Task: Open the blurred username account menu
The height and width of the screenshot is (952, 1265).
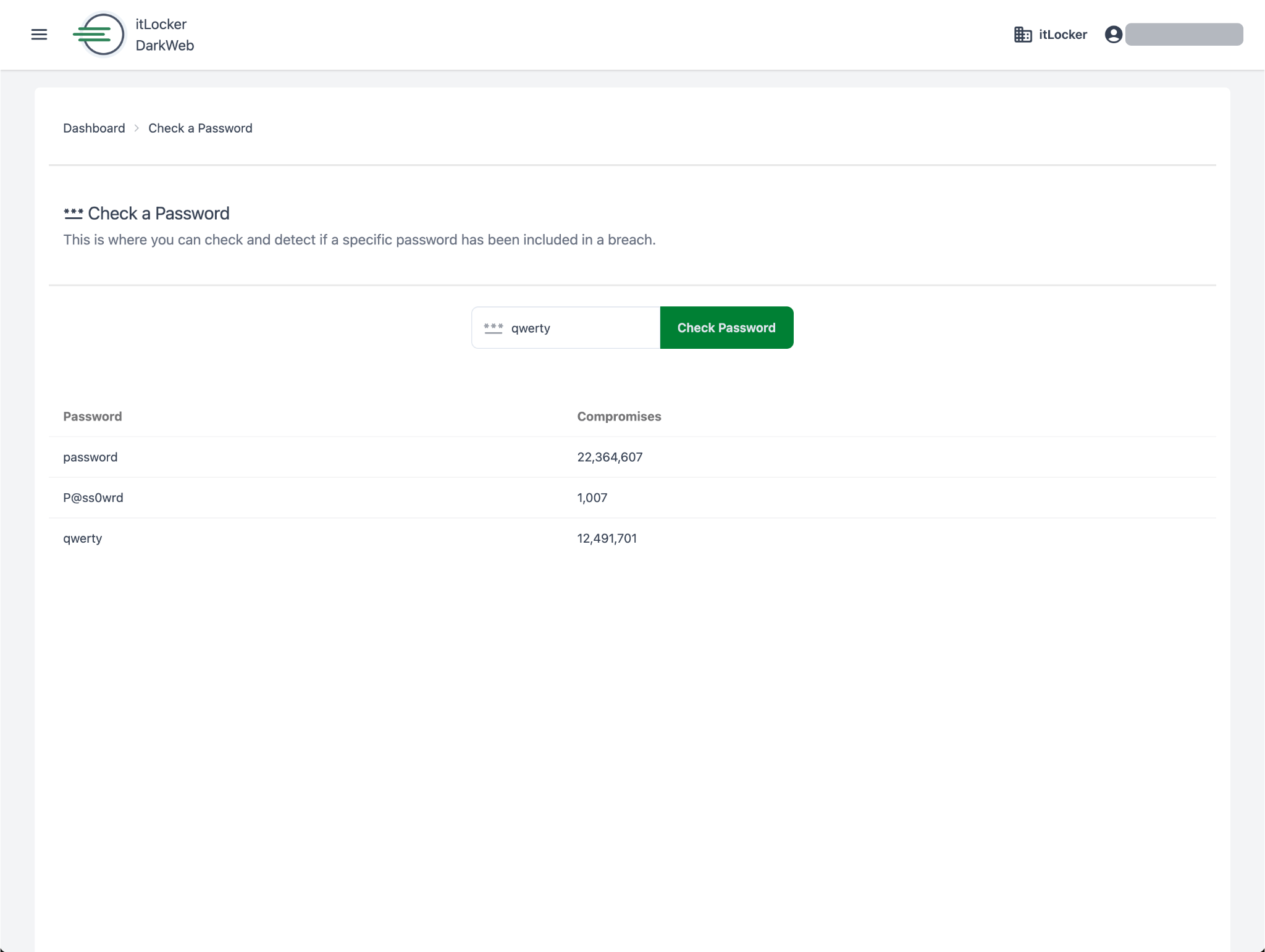Action: pos(1183,35)
